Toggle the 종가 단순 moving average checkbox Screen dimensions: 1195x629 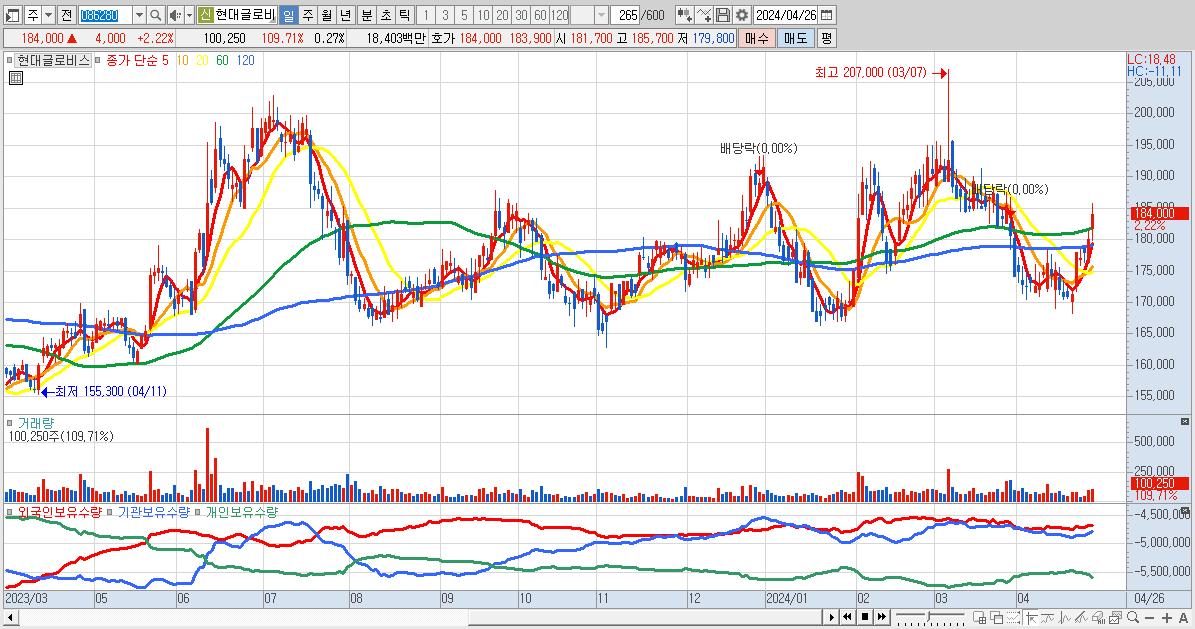[98, 60]
